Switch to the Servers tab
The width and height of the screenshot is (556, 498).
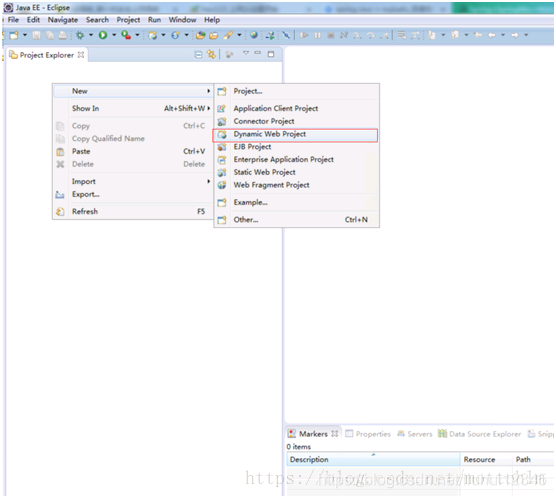[415, 434]
